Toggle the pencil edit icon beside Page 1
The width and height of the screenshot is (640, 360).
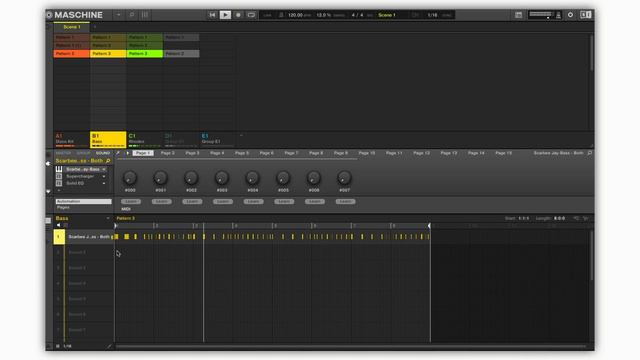118,153
